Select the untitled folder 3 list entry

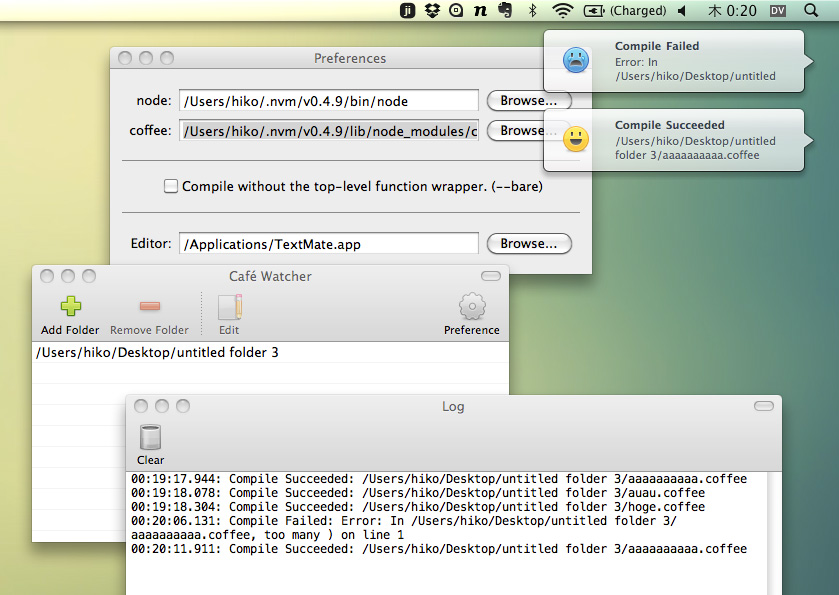(x=157, y=353)
